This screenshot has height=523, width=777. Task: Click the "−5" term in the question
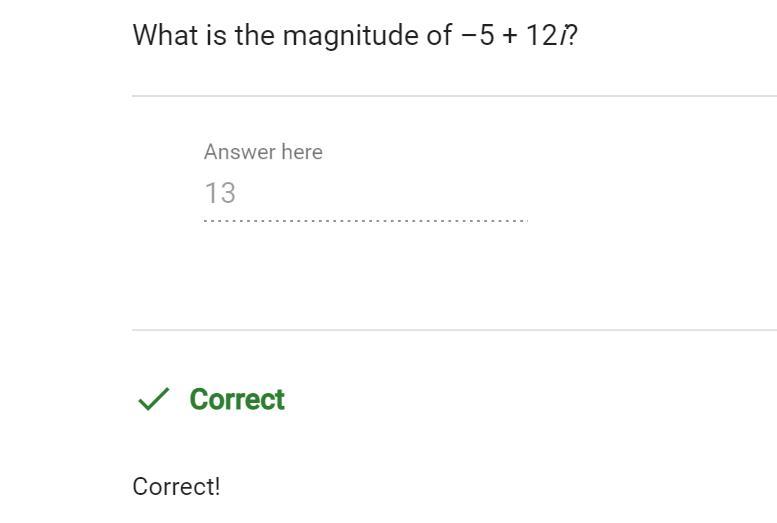pos(479,36)
